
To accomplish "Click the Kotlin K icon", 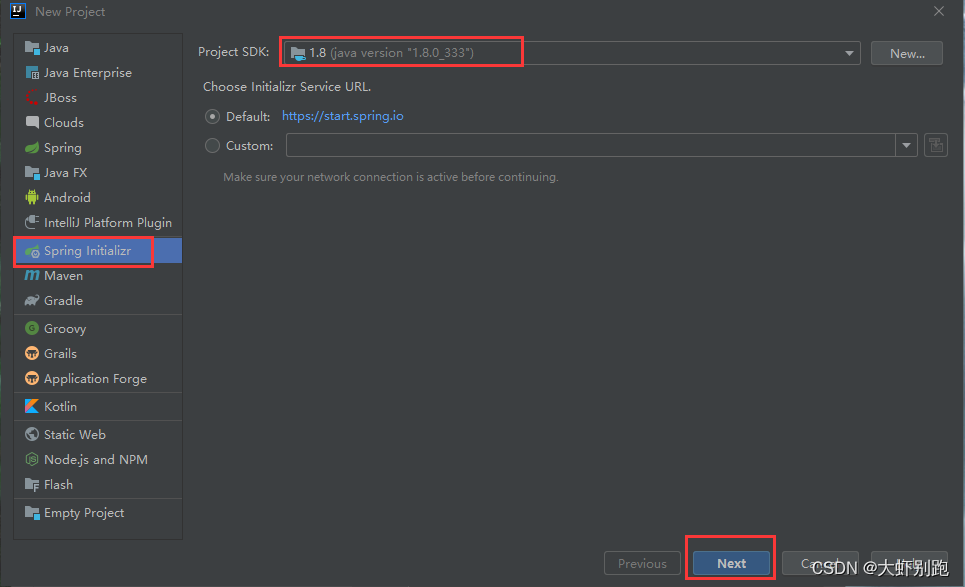I will coord(32,406).
